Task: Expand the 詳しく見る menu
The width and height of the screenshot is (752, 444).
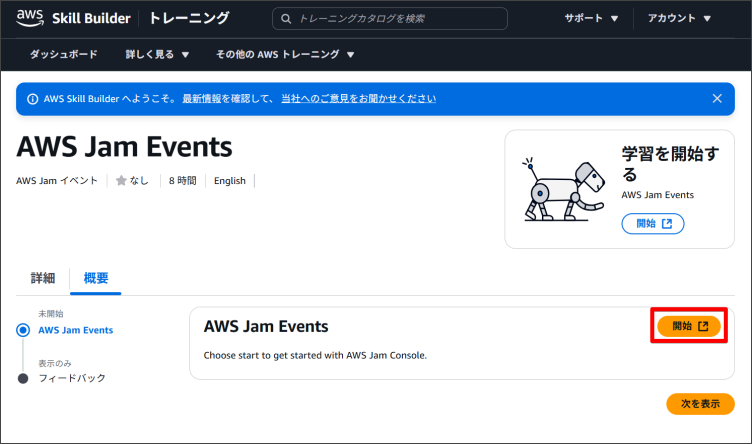Action: [x=157, y=54]
